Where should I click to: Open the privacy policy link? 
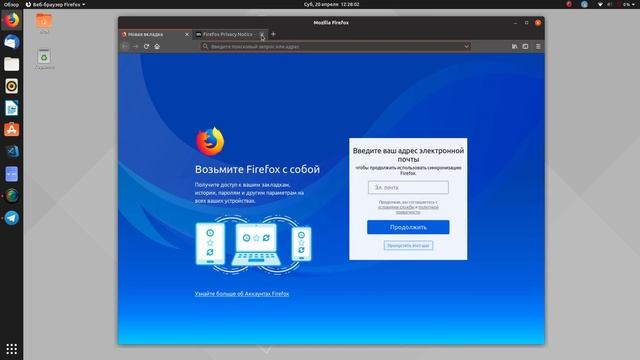click(x=418, y=210)
